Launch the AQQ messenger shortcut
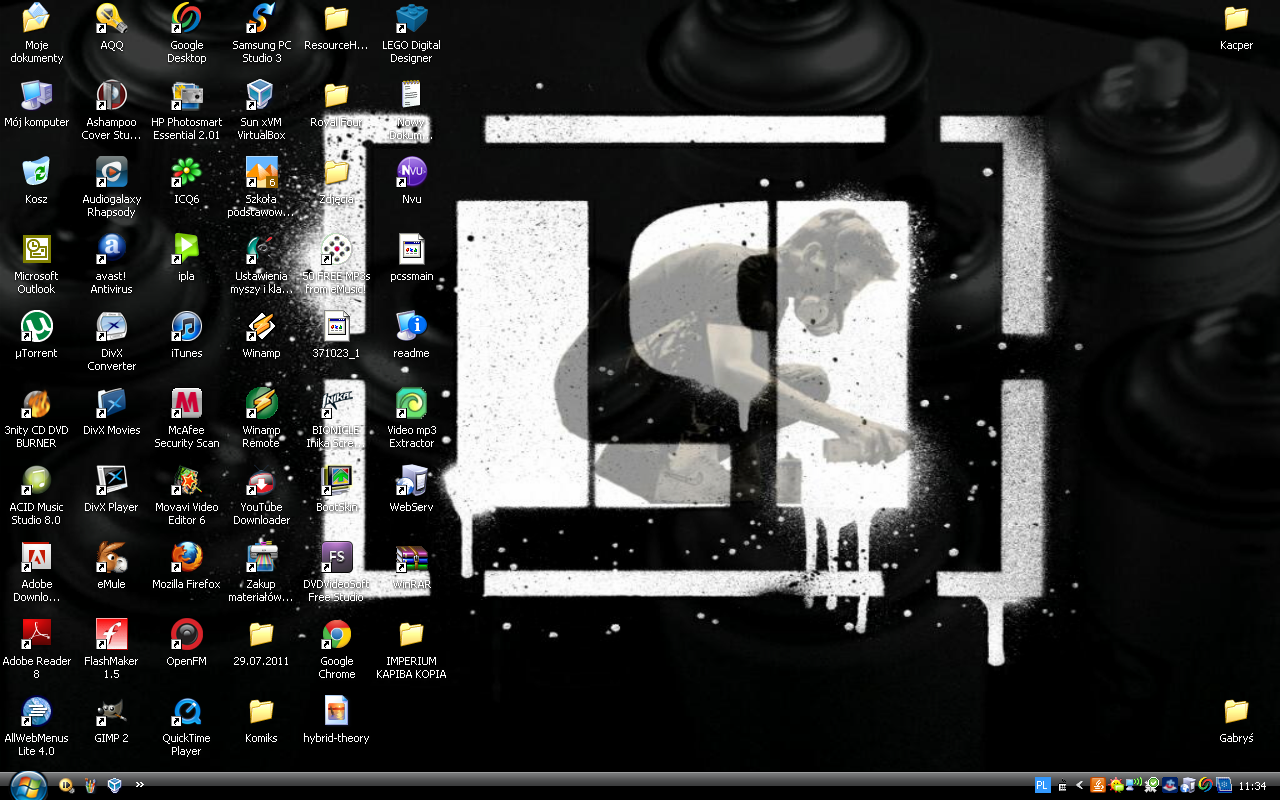Screen dimensions: 1280x800 pyautogui.click(x=112, y=27)
